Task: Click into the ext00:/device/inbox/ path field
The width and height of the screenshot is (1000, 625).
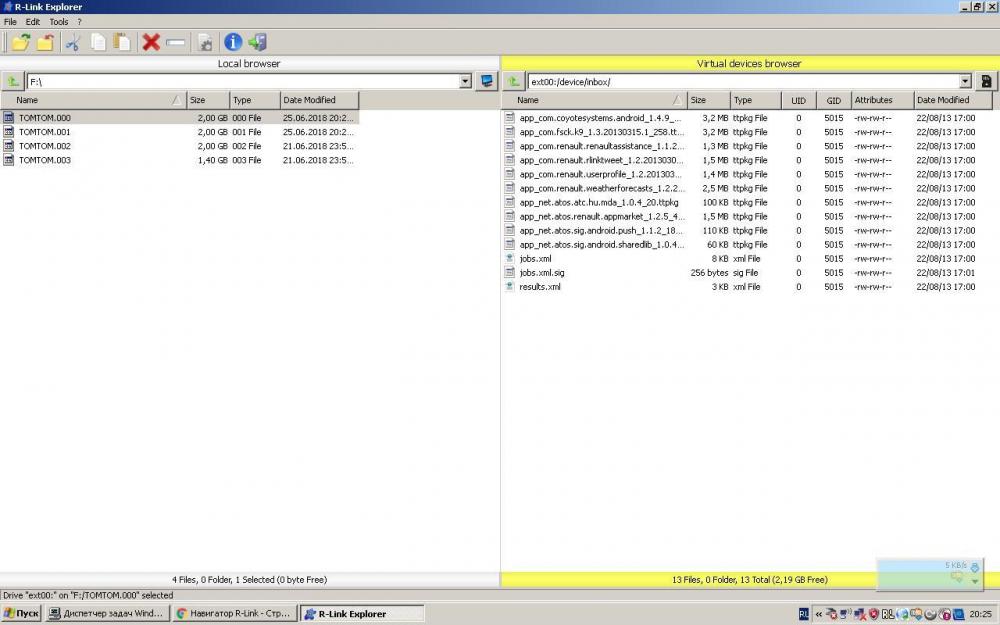Action: tap(743, 82)
